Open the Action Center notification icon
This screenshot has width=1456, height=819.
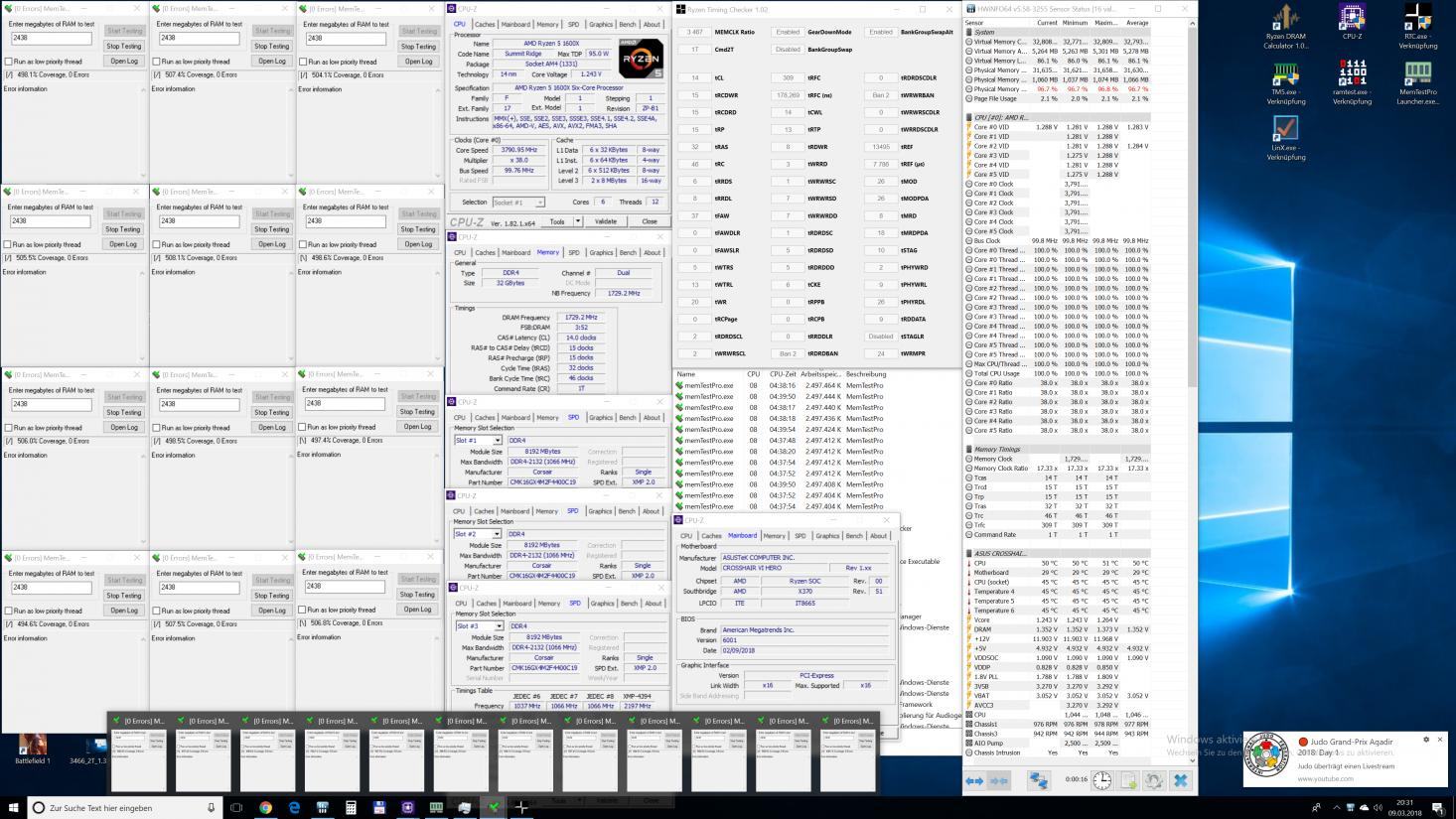[1440, 807]
